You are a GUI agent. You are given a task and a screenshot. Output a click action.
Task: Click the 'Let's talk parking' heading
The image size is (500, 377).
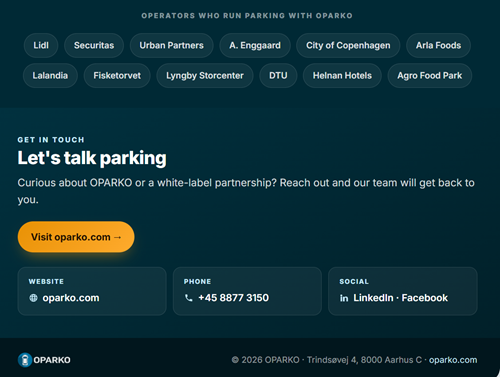coord(92,158)
